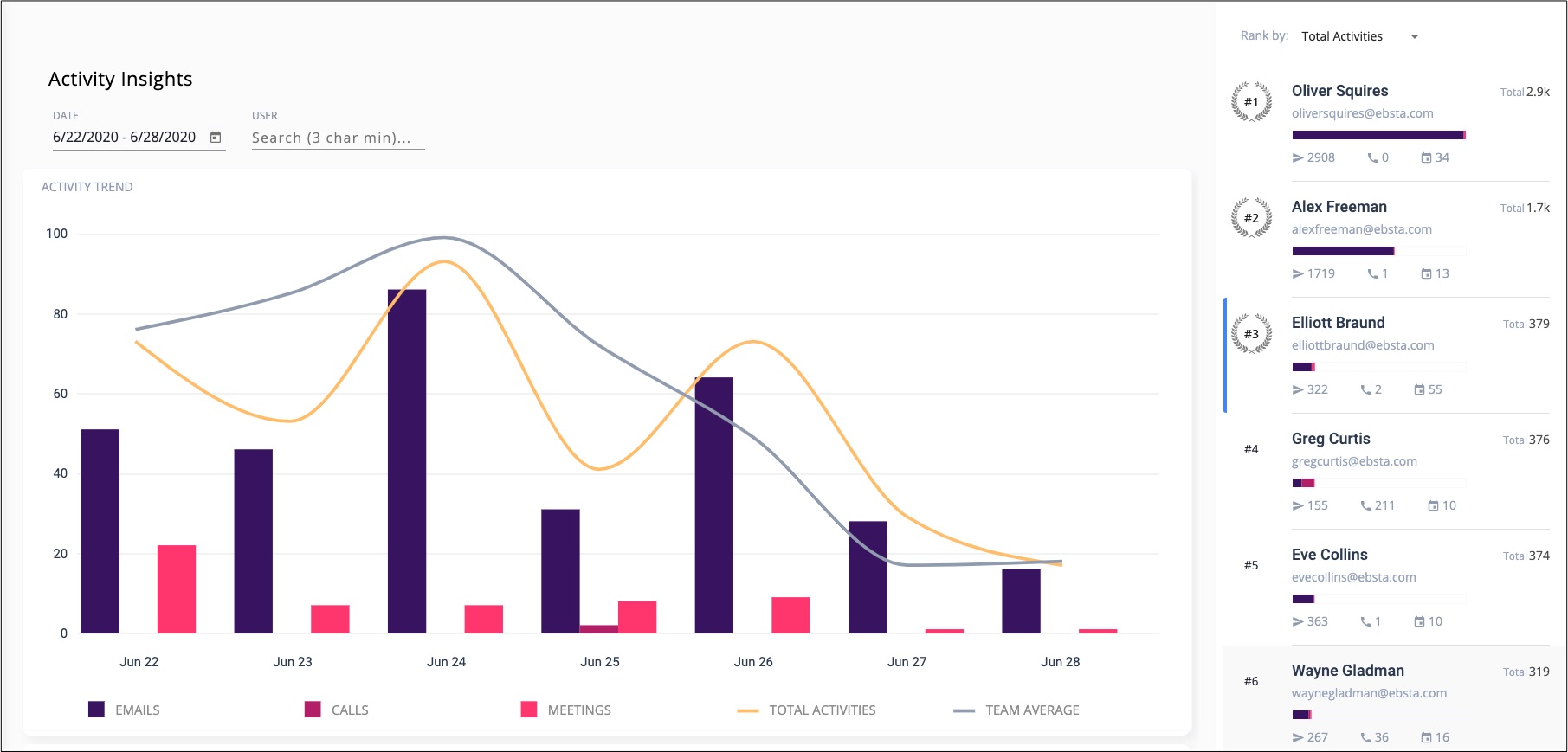Click Elliott Braund's #3 laurel rank badge

(x=1251, y=334)
